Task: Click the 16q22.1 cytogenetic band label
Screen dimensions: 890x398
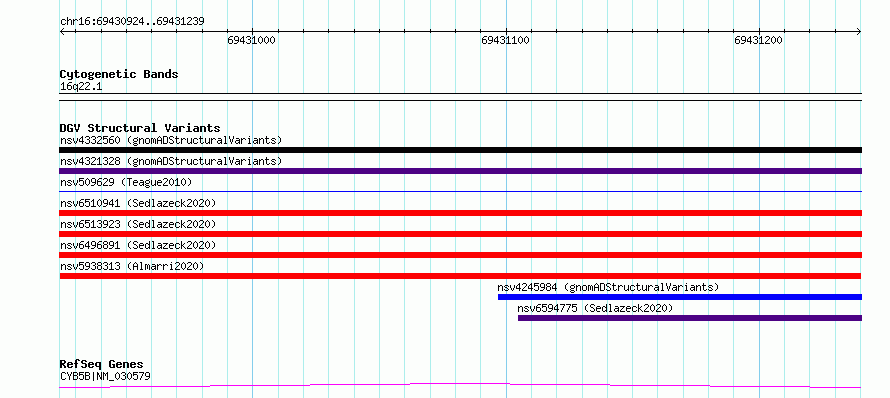Action: click(81, 87)
